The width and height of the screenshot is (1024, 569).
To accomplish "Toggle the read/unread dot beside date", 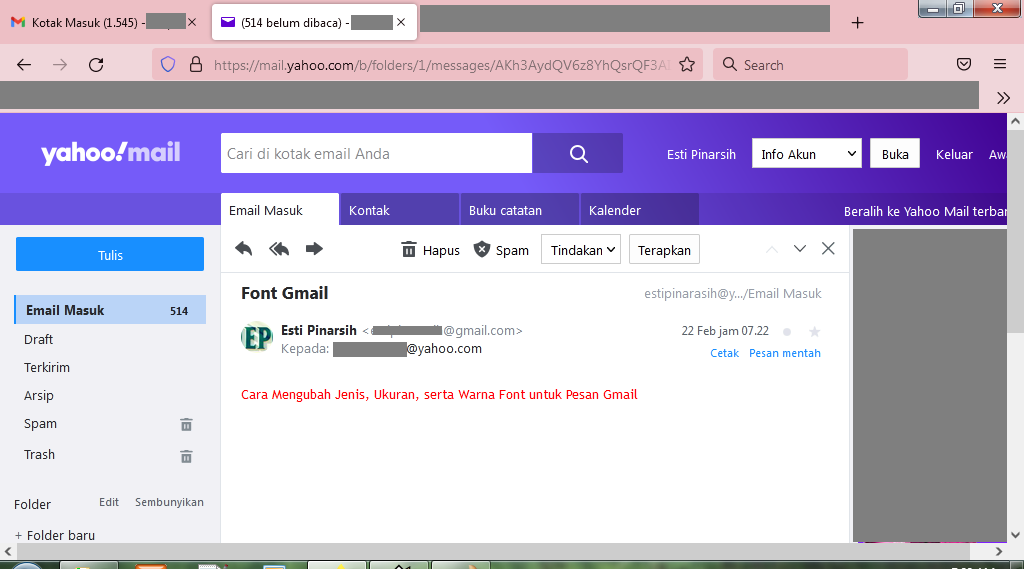I will click(787, 332).
